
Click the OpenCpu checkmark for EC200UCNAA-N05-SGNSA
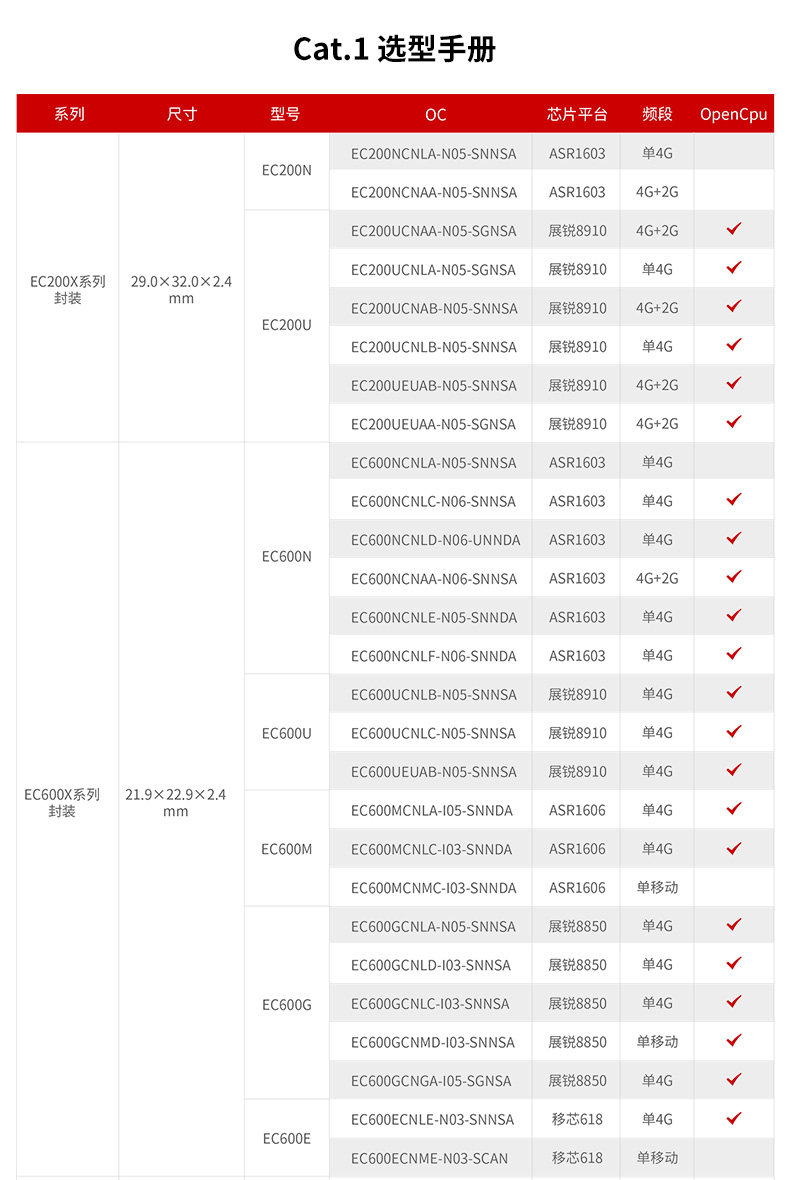point(734,229)
